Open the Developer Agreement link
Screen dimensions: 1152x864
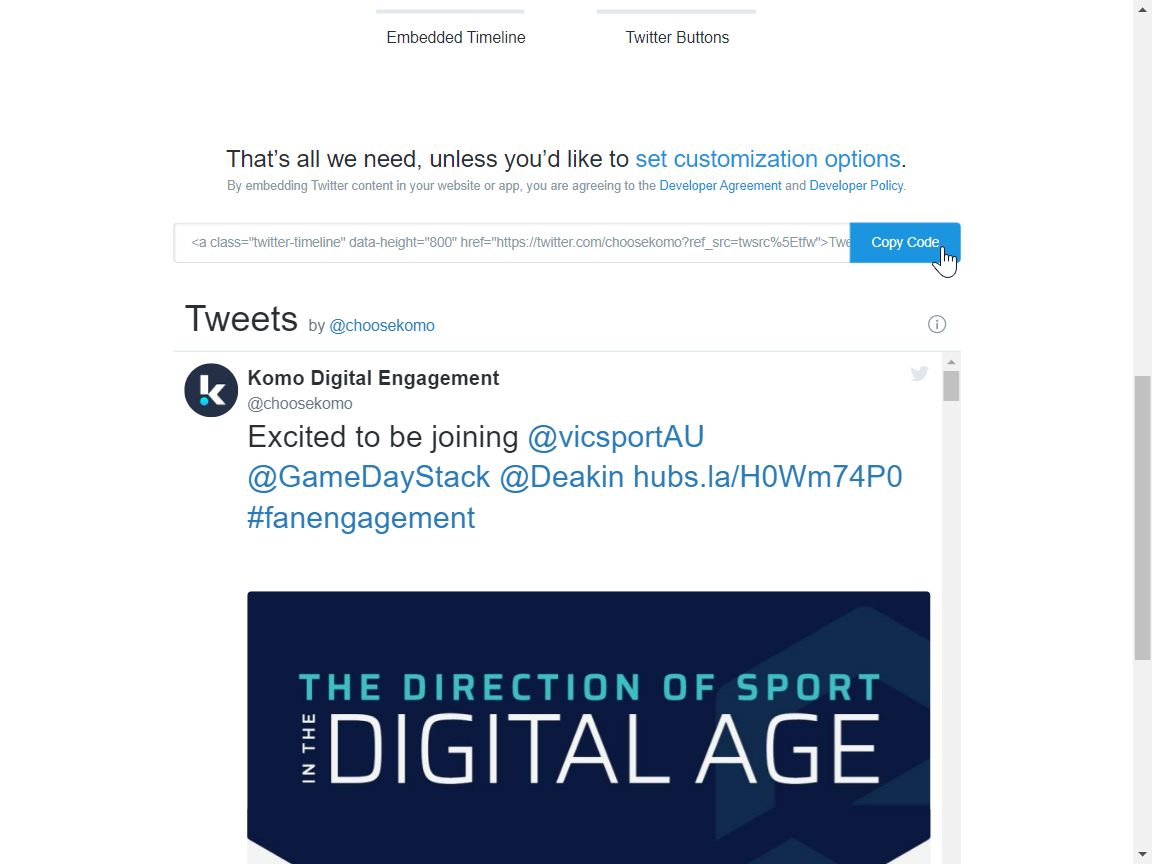(x=720, y=186)
